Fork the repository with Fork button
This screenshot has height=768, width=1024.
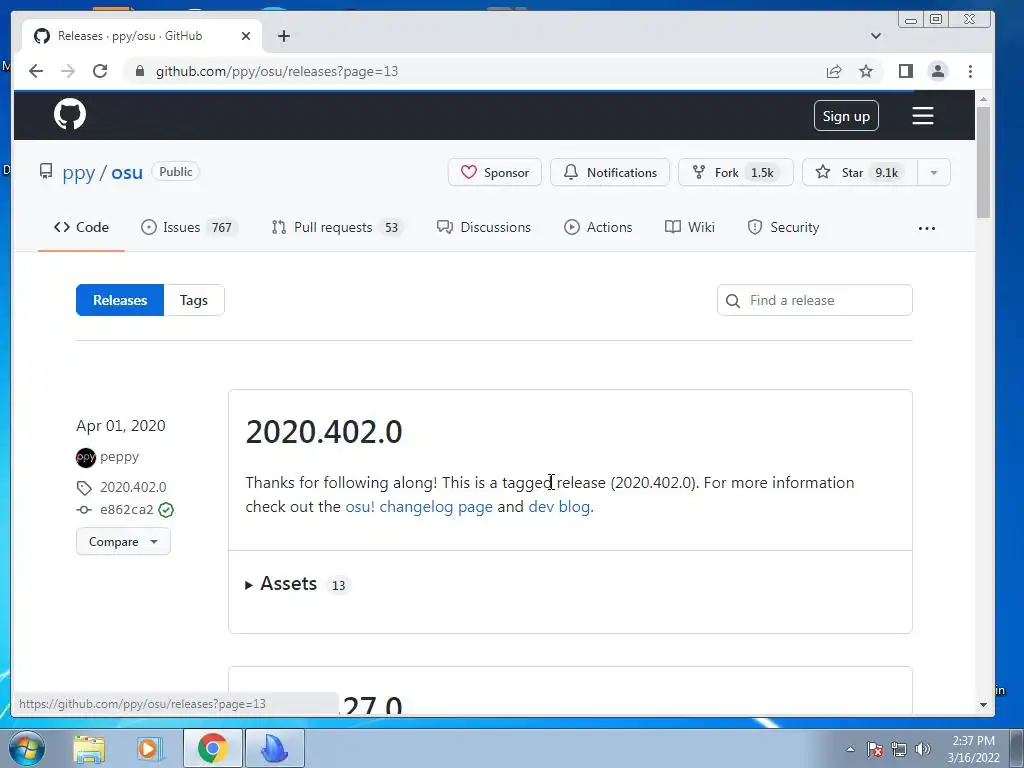(x=735, y=172)
